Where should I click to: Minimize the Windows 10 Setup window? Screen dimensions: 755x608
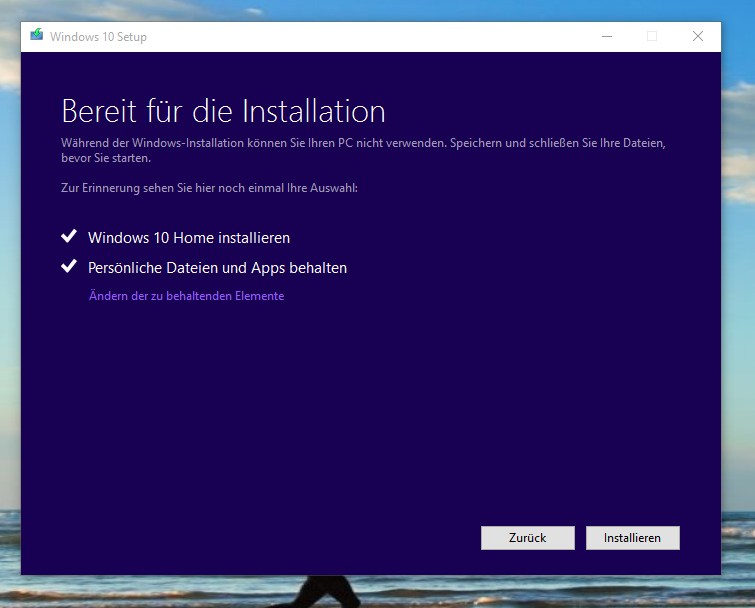pos(607,36)
